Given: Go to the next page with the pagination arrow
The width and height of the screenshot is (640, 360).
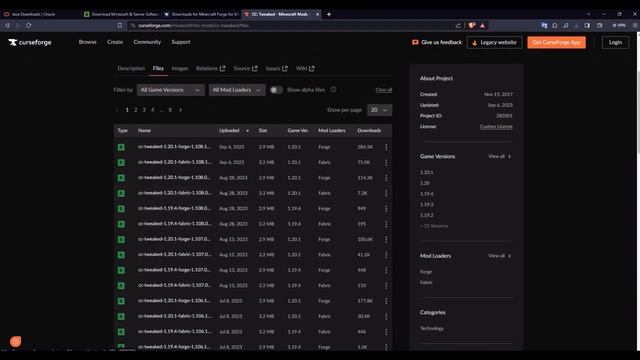Looking at the screenshot, I should click(180, 110).
